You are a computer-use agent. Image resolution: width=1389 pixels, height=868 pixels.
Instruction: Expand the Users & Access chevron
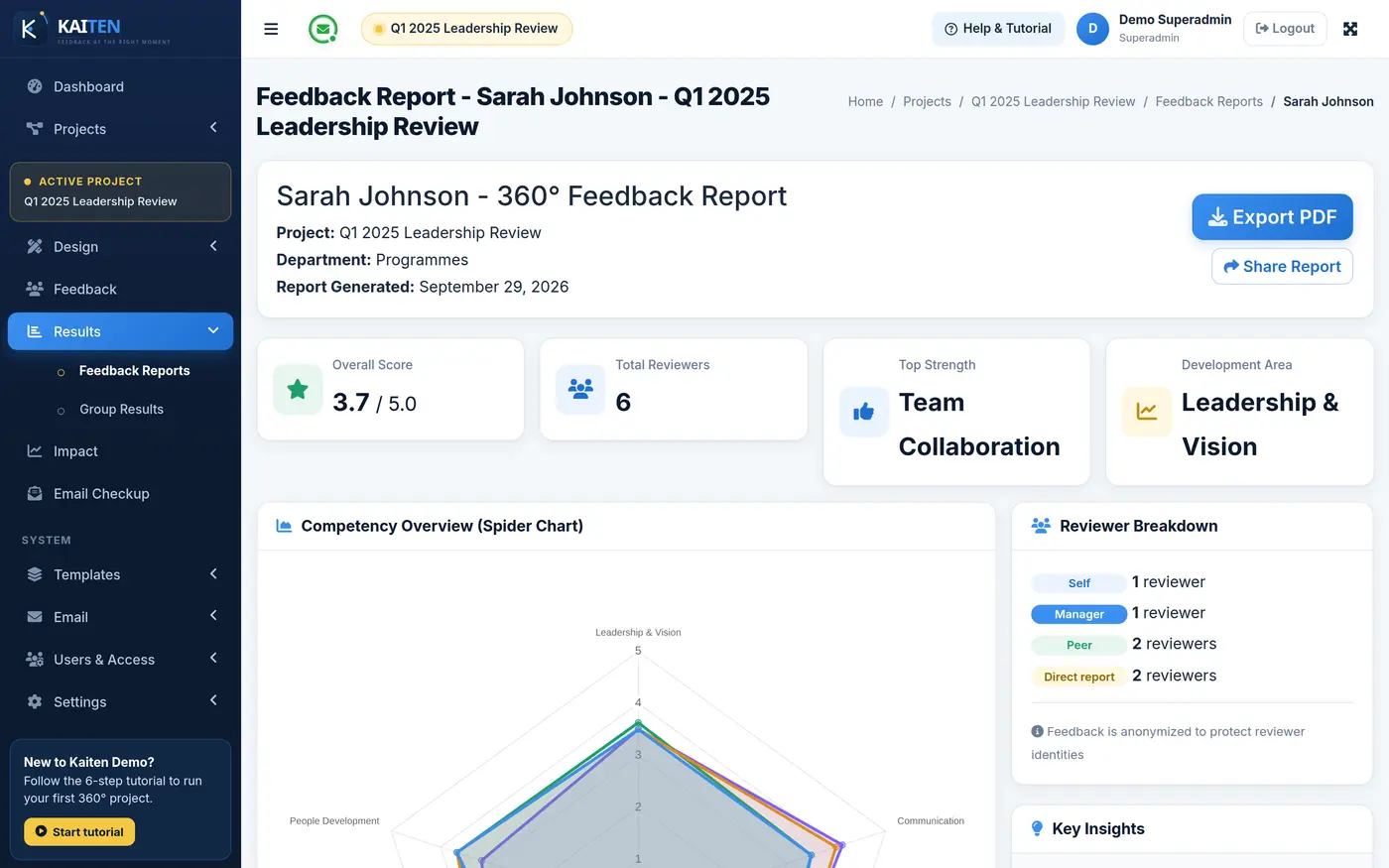[x=213, y=659]
